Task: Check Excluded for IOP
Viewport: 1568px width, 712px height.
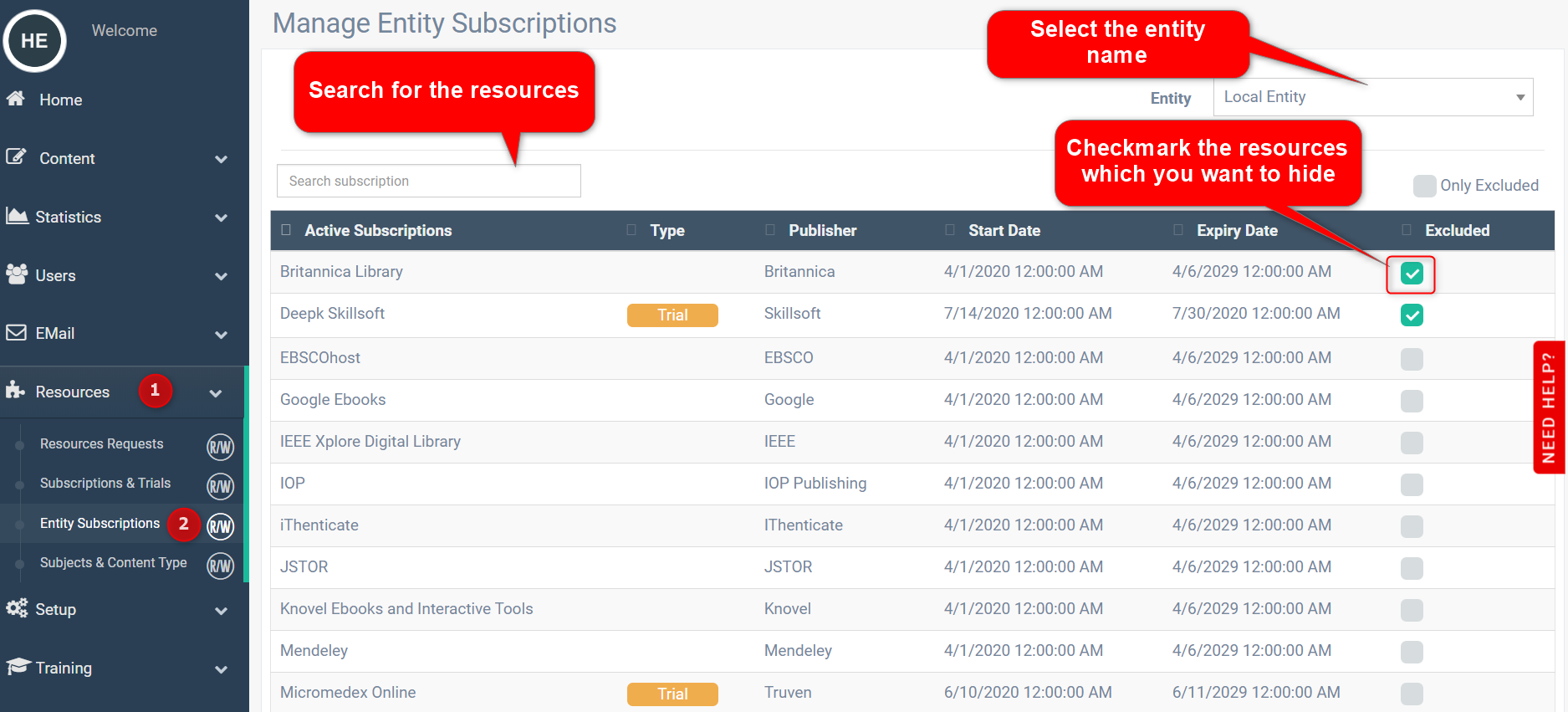Action: click(1412, 484)
